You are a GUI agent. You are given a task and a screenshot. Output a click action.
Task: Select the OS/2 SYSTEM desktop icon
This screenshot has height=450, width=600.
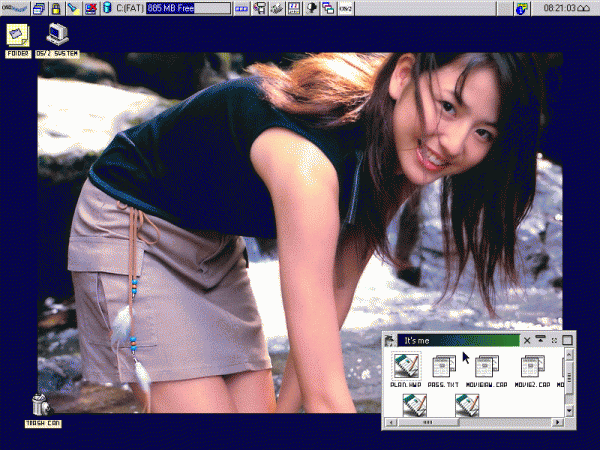(57, 41)
